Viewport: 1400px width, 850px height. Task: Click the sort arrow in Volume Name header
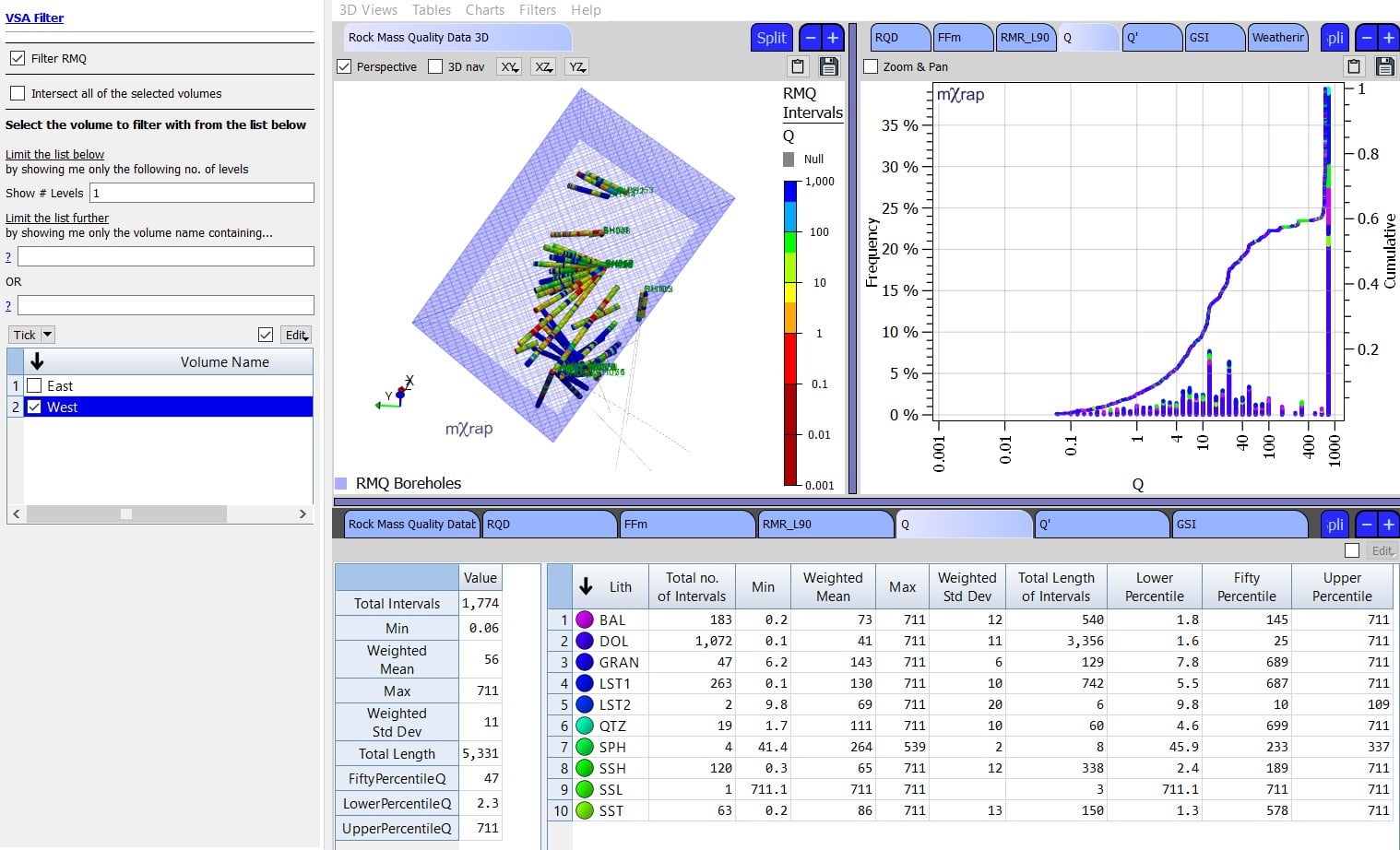click(36, 361)
